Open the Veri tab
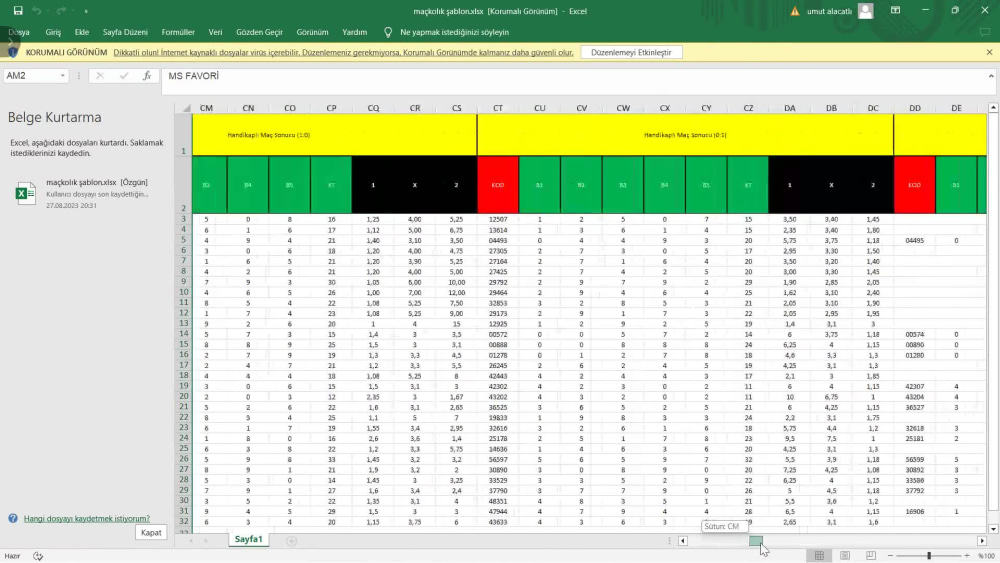The image size is (1000, 563). coord(216,32)
